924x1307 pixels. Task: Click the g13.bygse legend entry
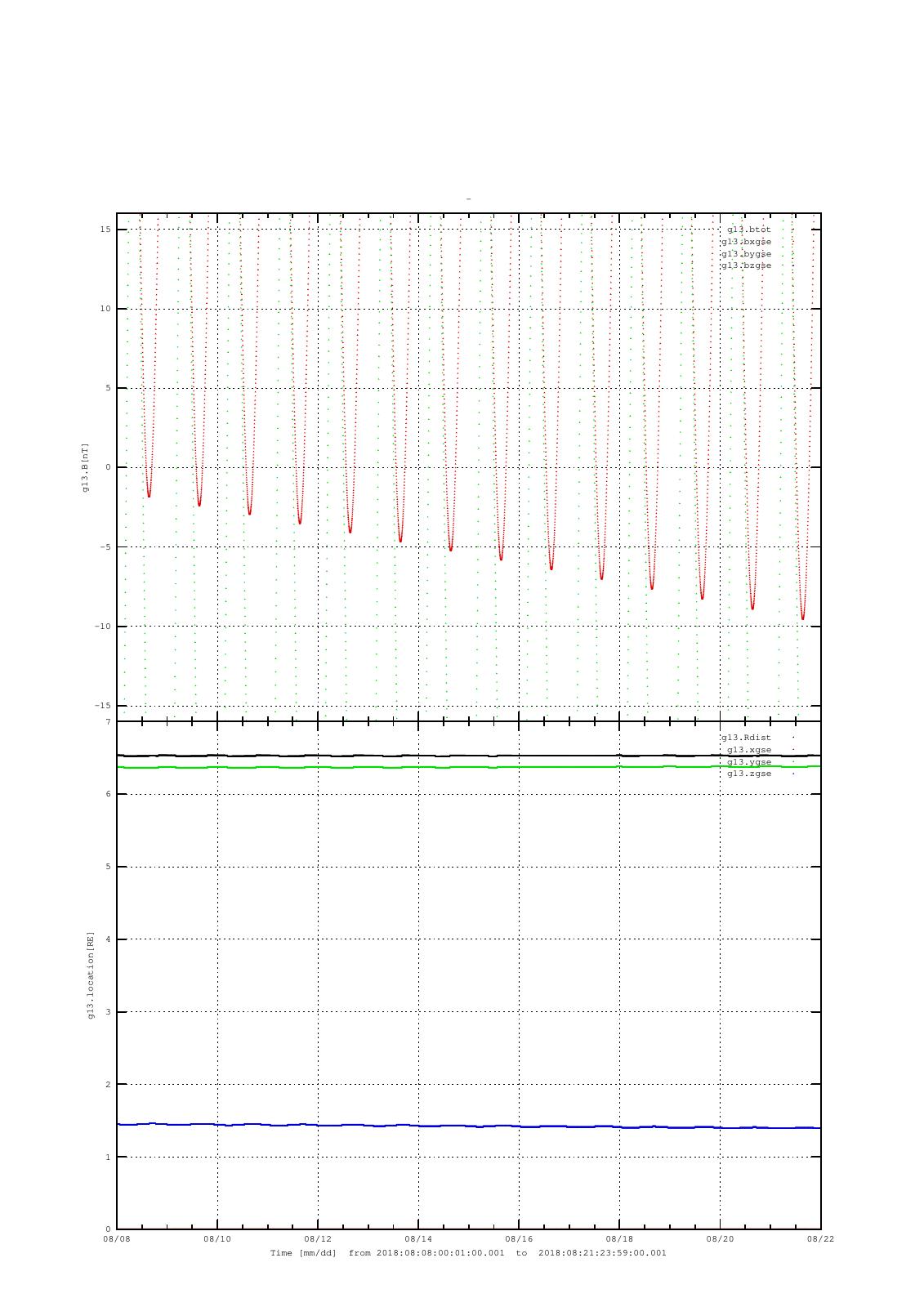point(745,253)
